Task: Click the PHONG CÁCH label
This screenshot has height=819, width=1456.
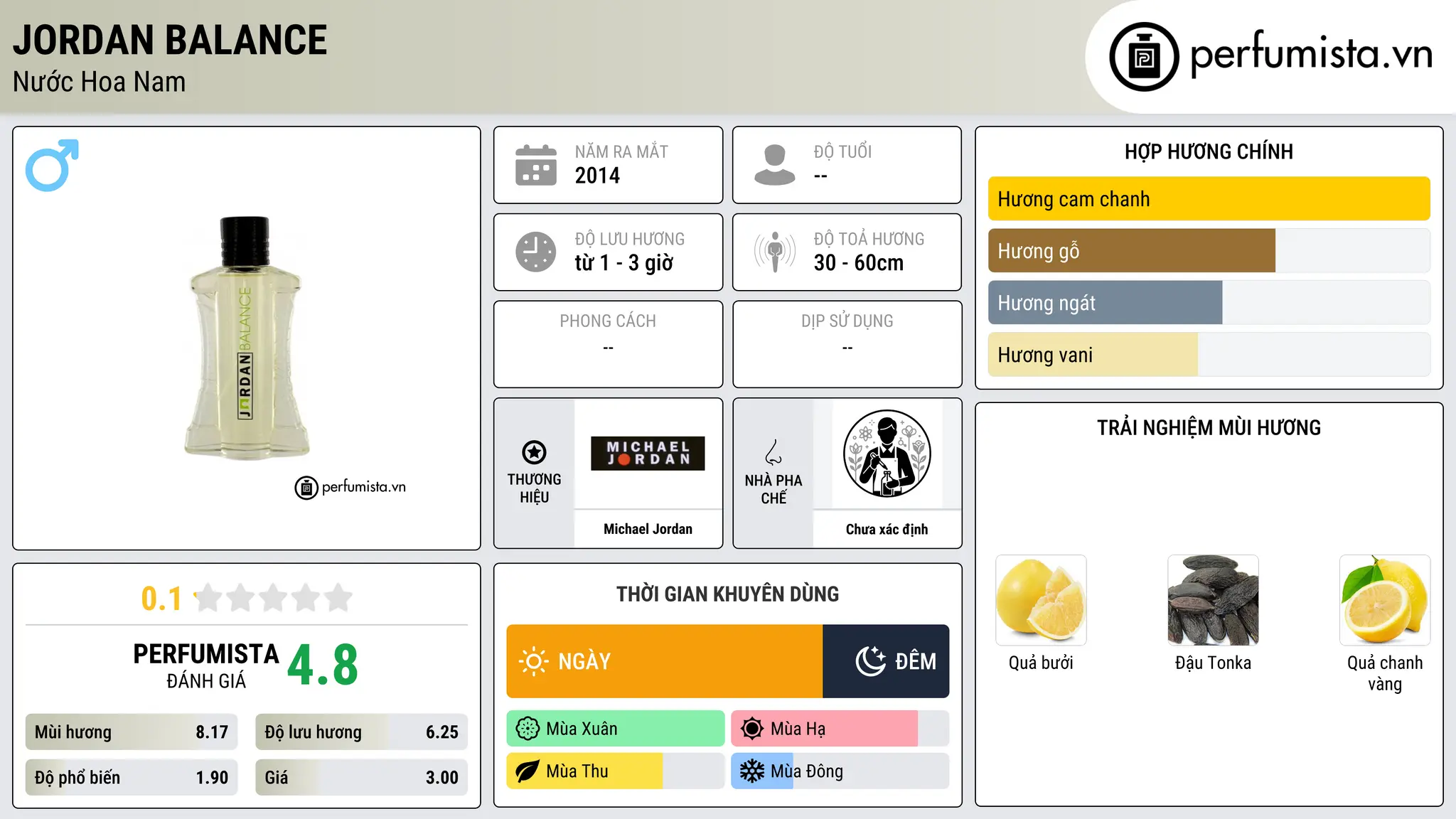Action: (608, 321)
